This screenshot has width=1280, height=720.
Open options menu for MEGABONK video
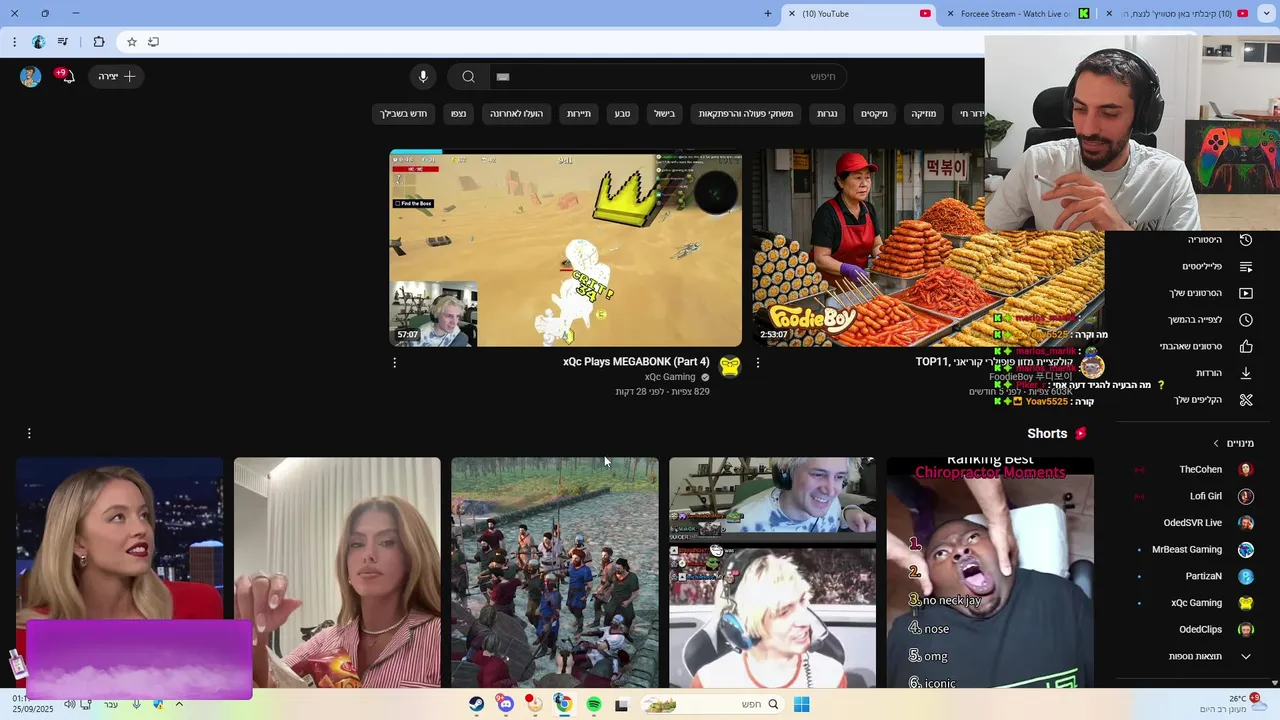395,363
